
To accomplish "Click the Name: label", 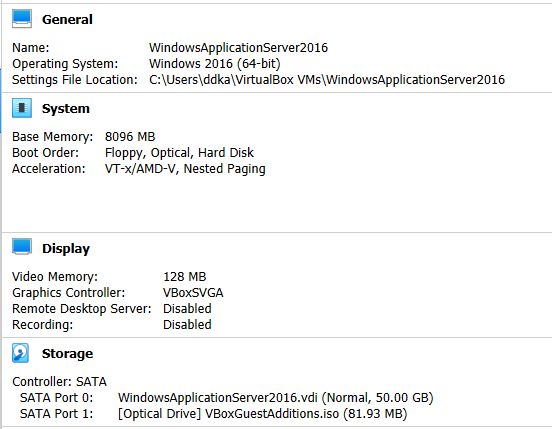I will (31, 48).
